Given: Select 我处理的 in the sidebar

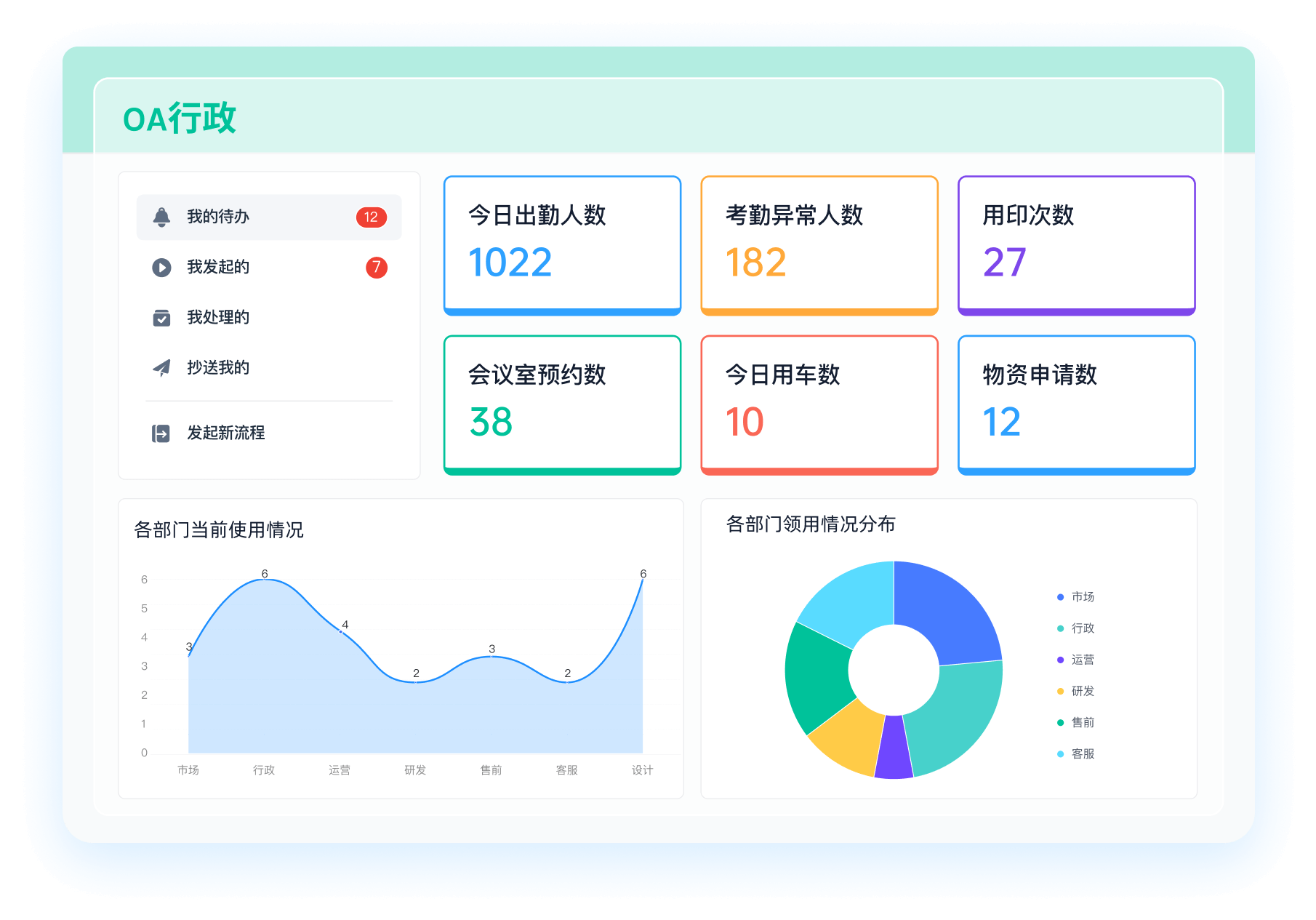Looking at the screenshot, I should pos(218,318).
